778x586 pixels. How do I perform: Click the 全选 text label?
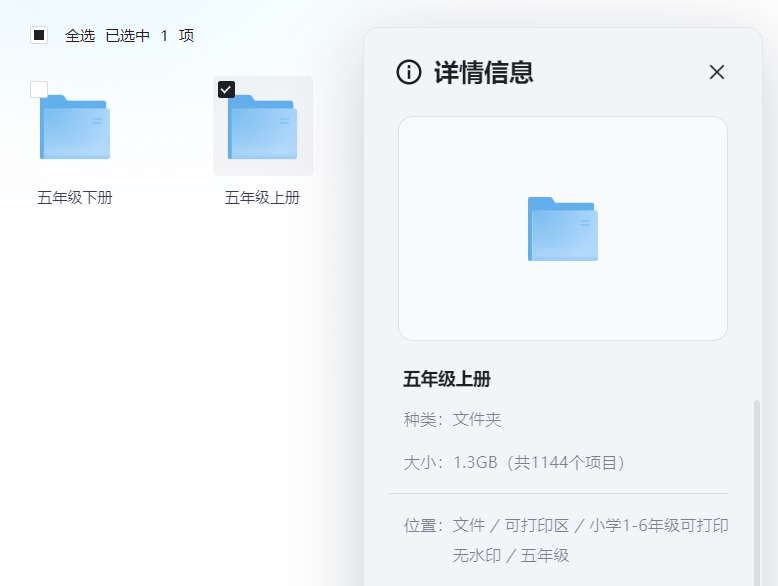(80, 35)
